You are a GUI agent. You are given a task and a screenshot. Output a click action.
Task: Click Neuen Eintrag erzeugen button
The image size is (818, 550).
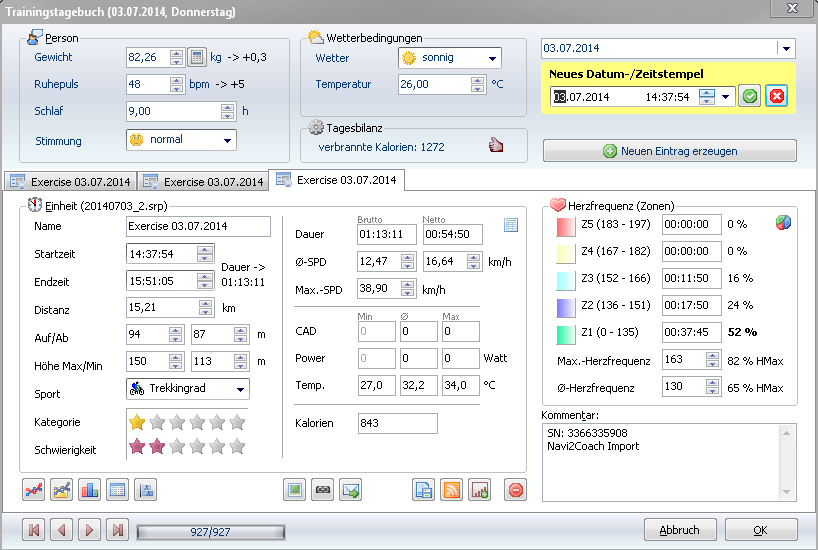670,151
